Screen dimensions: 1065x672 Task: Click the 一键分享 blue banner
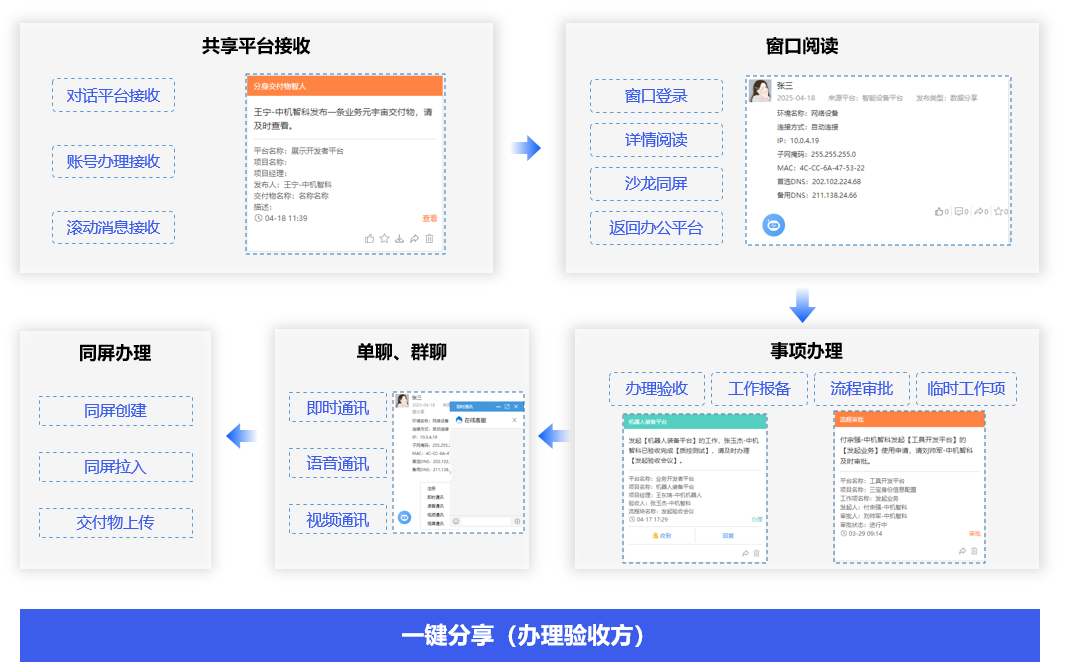530,636
